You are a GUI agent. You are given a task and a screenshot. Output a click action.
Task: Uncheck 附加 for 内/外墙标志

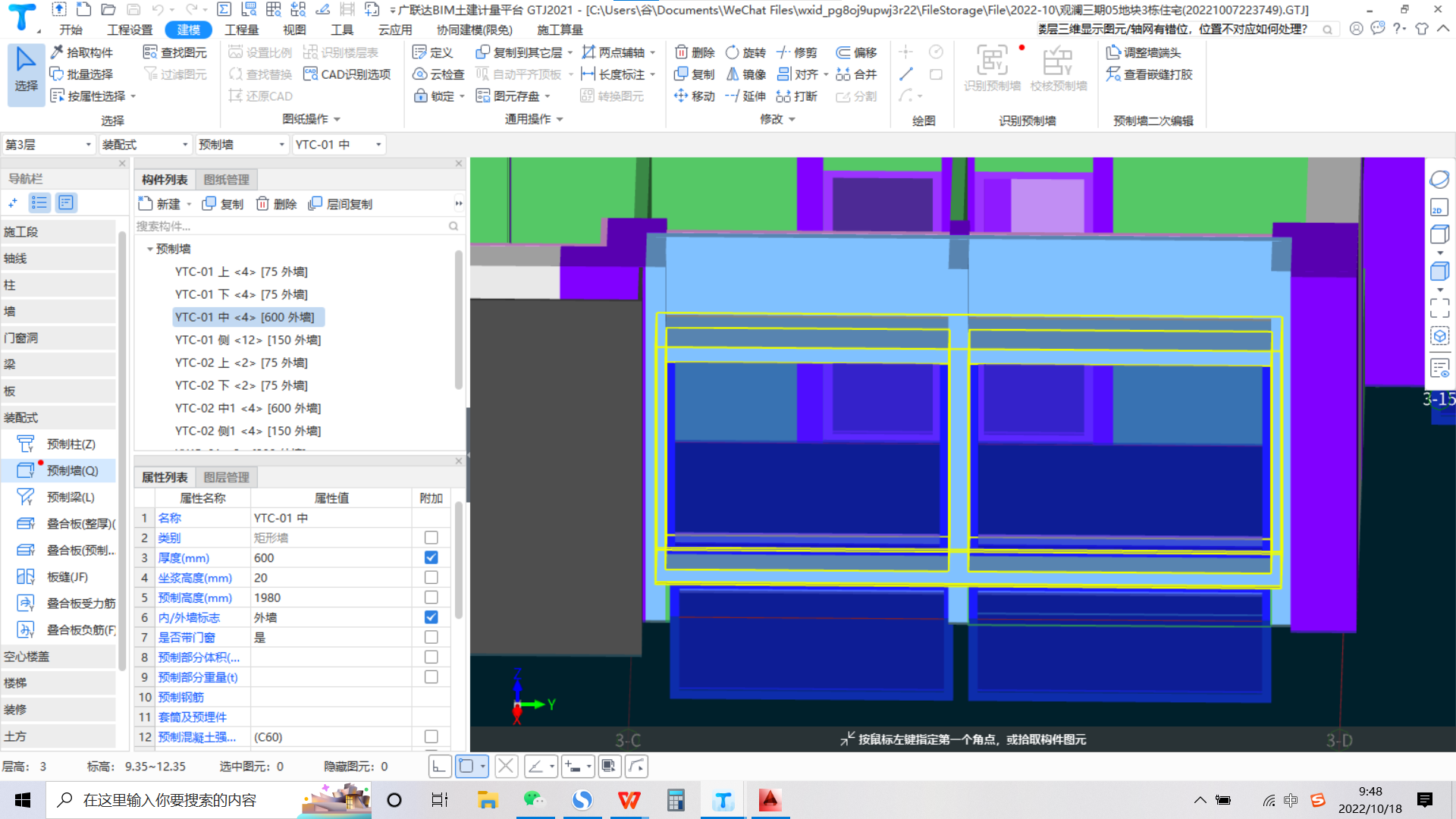(x=431, y=617)
